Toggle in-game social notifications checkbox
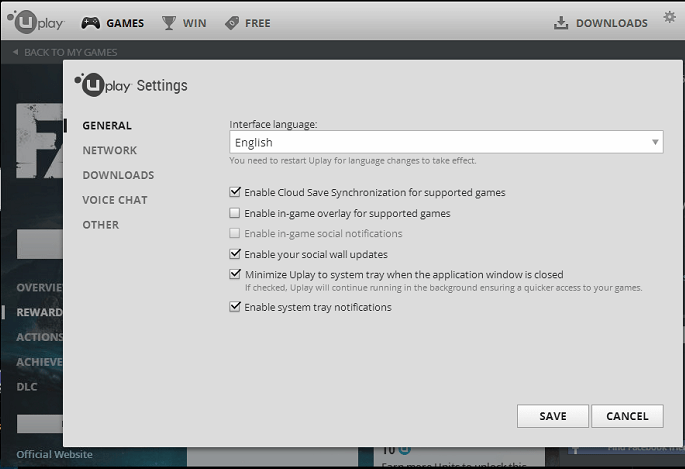The image size is (685, 469). pos(235,233)
